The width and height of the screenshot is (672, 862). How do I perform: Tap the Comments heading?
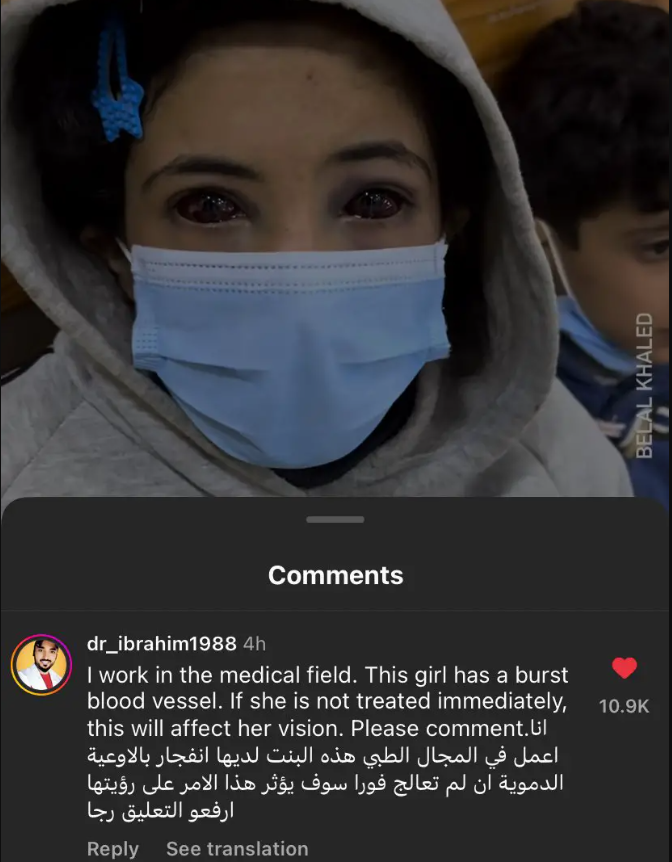point(335,576)
